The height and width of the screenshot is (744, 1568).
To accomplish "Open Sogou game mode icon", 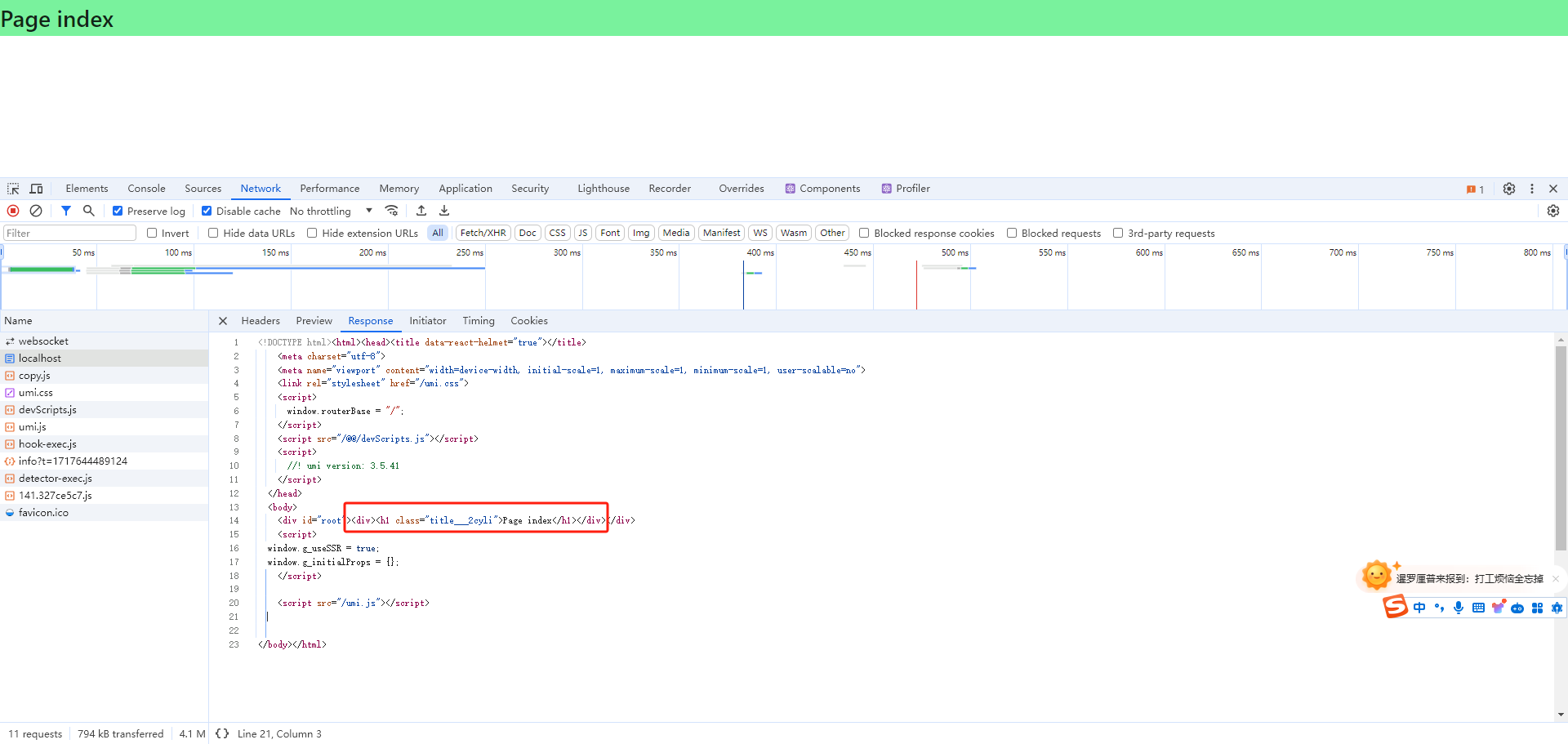I will coord(1517,608).
